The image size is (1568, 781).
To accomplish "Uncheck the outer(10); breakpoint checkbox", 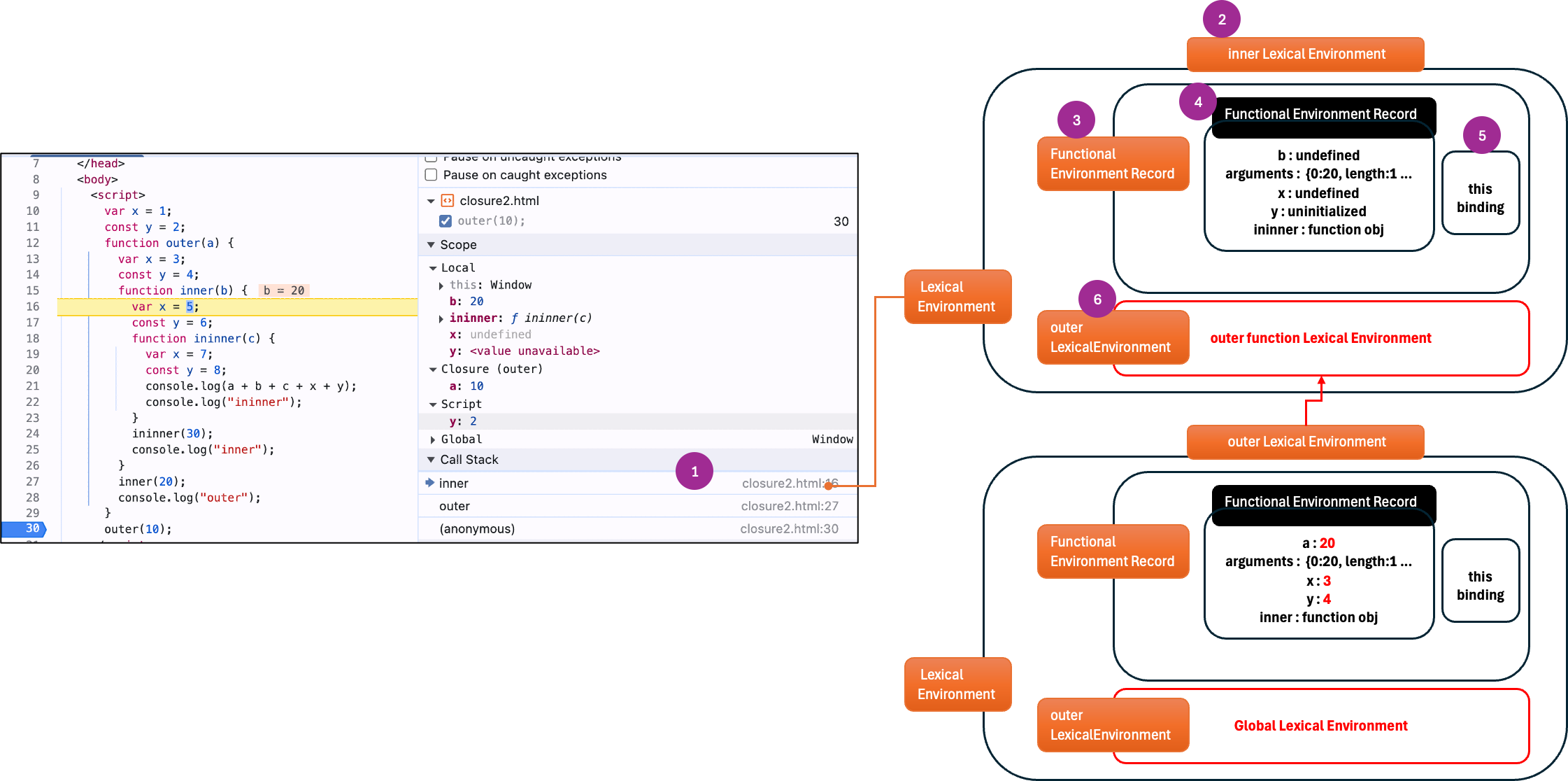I will click(x=446, y=221).
